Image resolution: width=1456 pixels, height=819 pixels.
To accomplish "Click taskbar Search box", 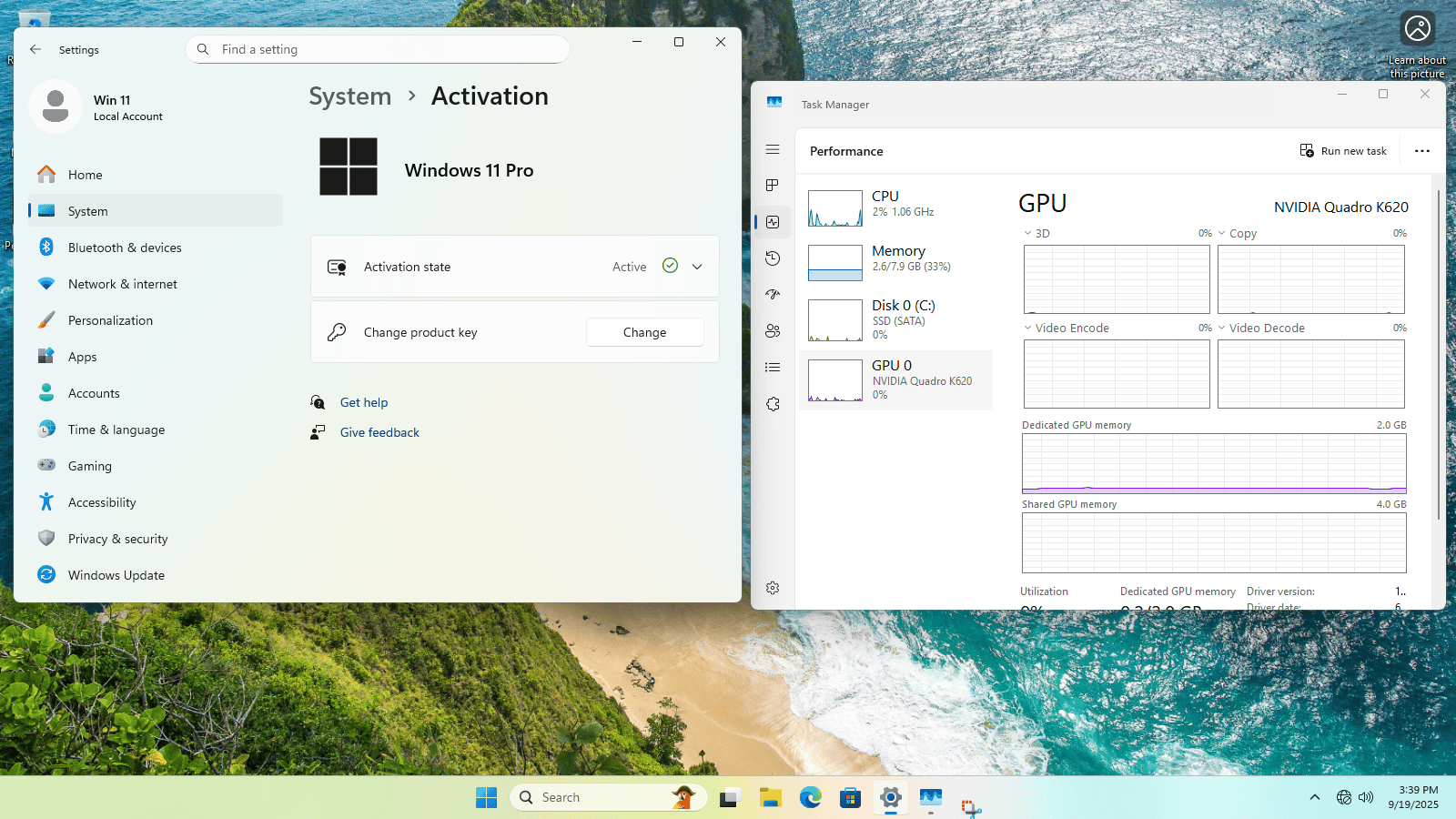I will point(608,797).
